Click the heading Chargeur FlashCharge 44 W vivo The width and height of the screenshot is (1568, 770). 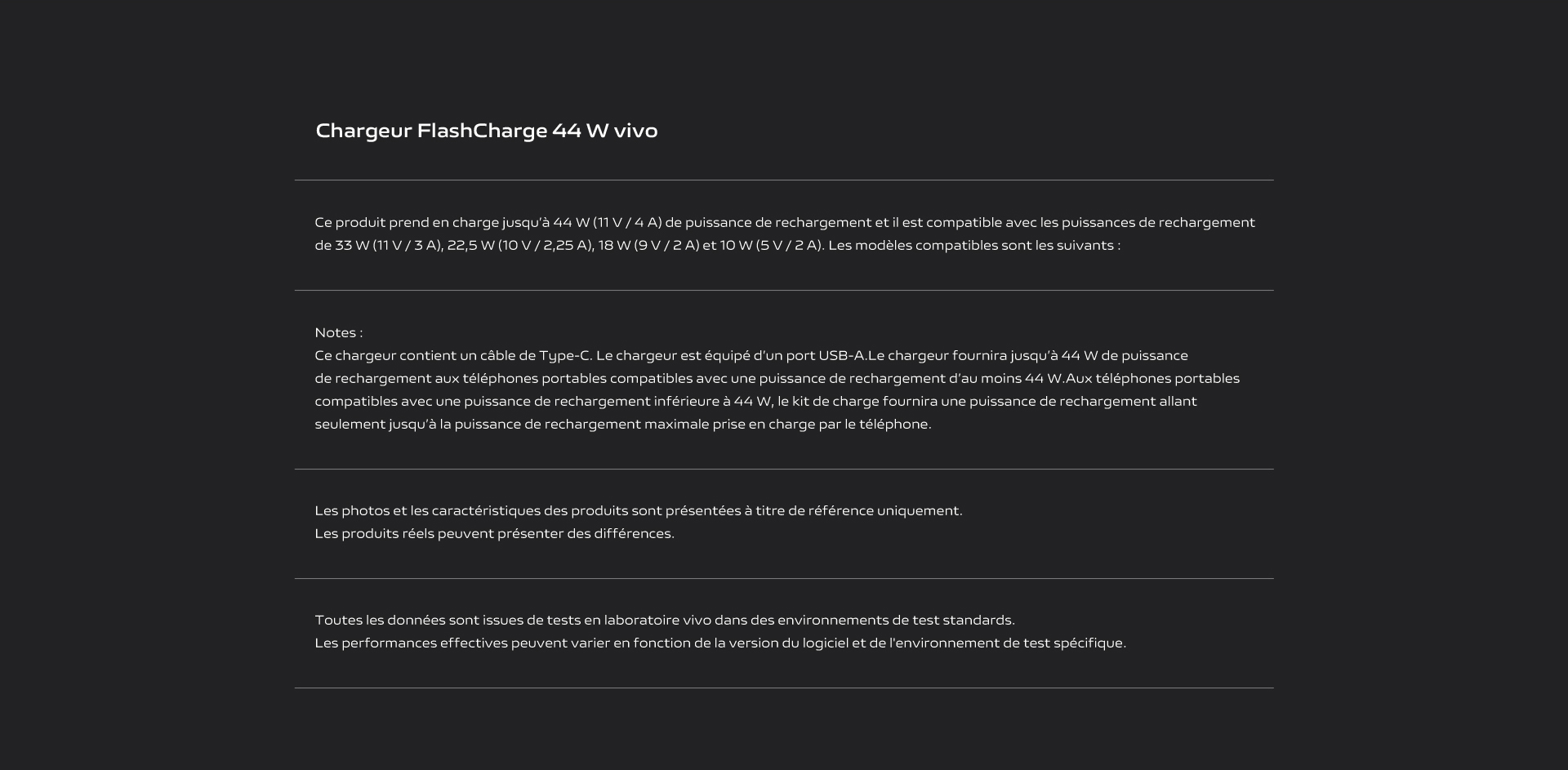[x=486, y=131]
